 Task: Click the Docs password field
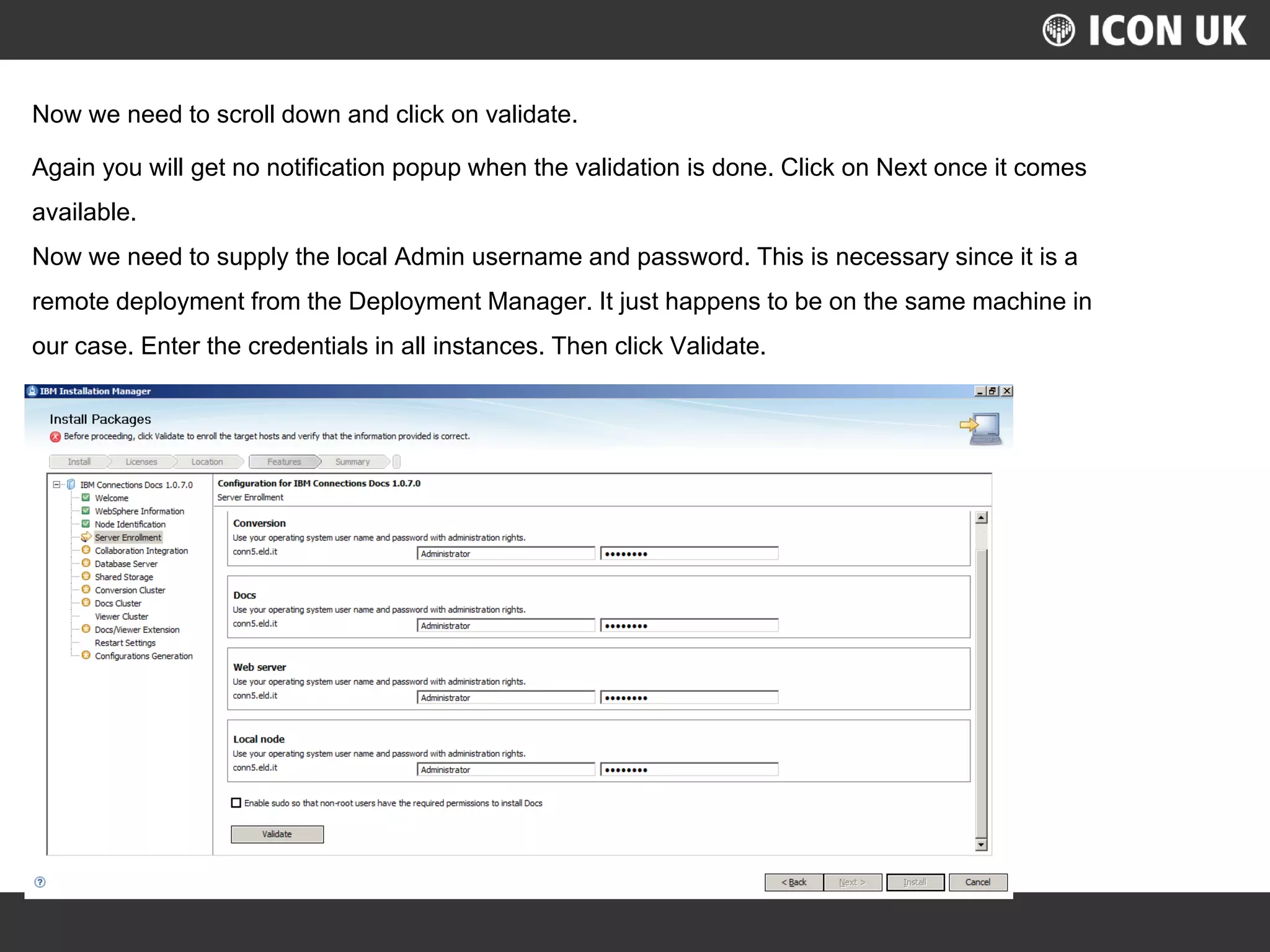(690, 625)
